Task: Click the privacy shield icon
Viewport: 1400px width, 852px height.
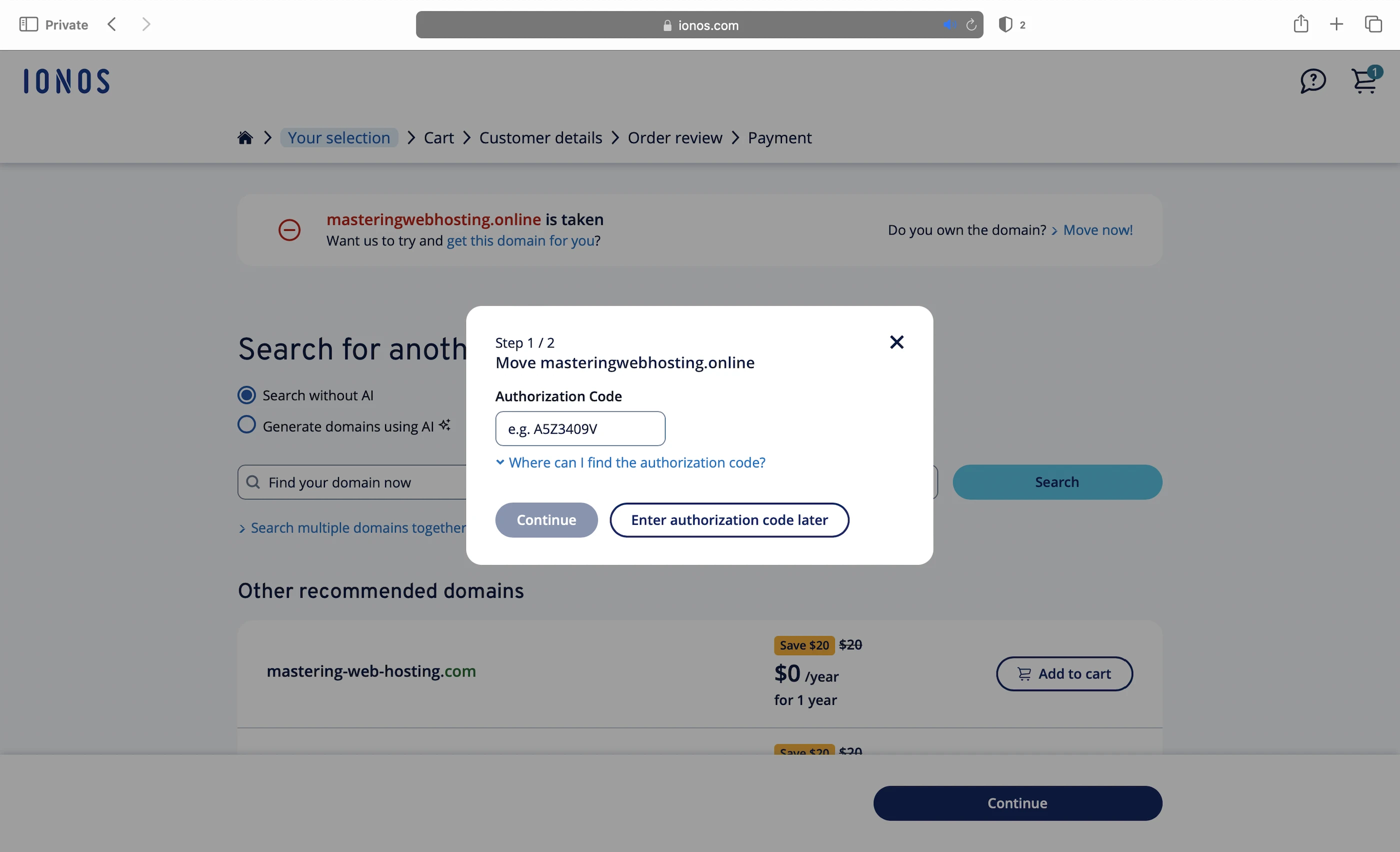Action: (1005, 25)
